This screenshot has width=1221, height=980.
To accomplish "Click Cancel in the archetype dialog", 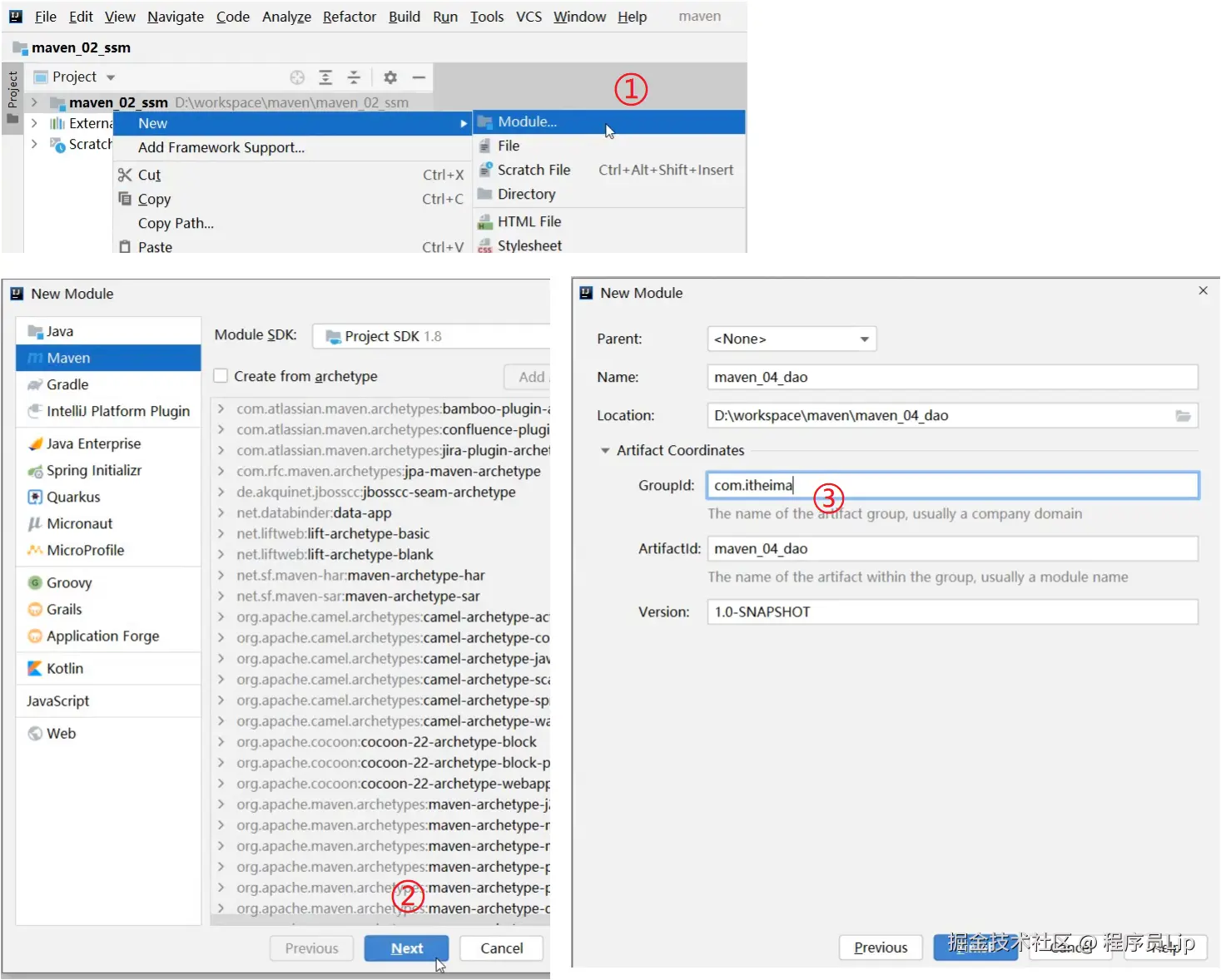I will [502, 948].
